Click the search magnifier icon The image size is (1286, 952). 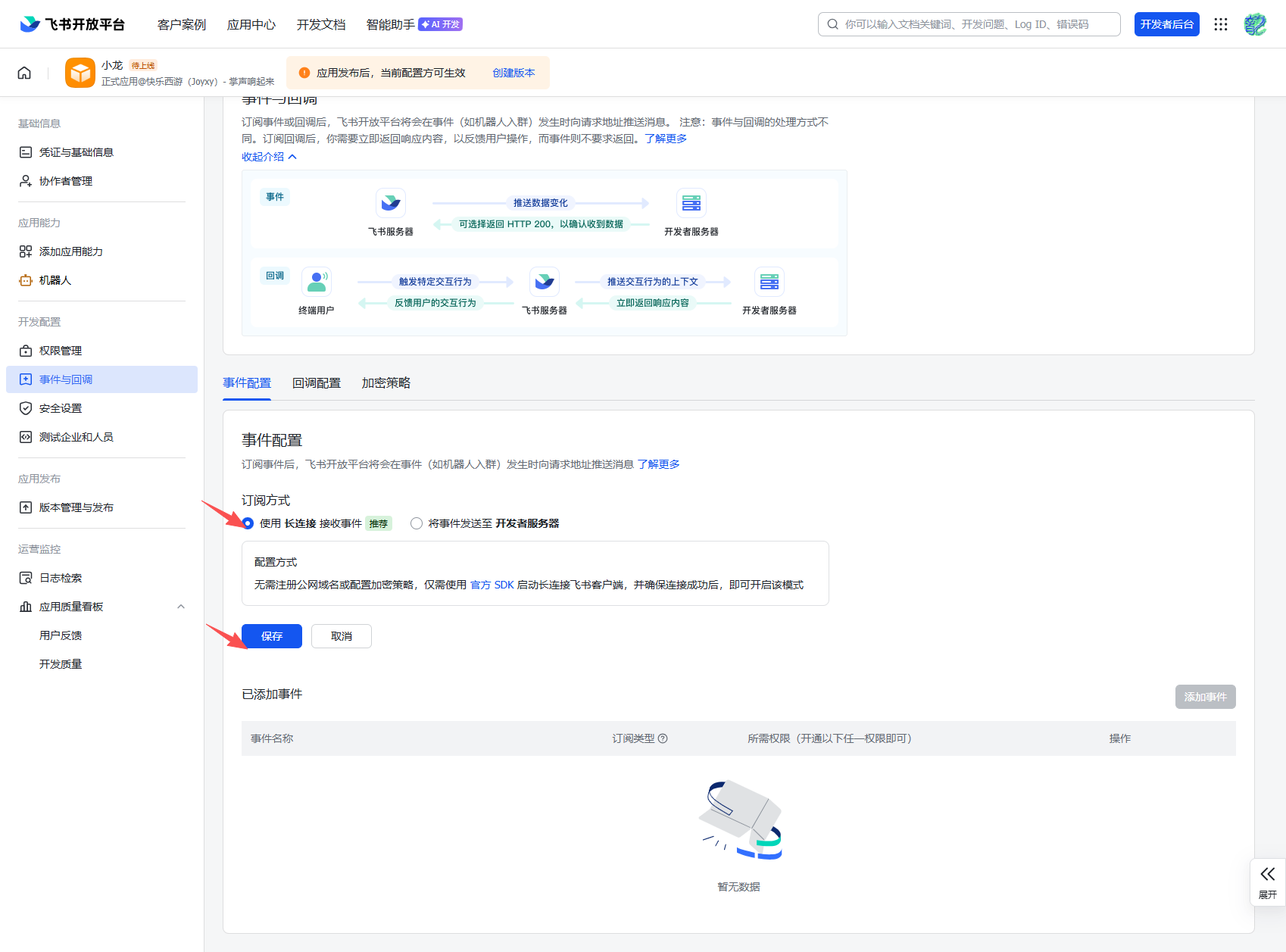tap(832, 24)
